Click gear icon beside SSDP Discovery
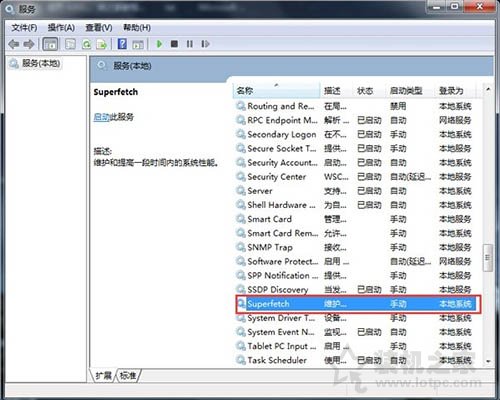 coord(241,289)
